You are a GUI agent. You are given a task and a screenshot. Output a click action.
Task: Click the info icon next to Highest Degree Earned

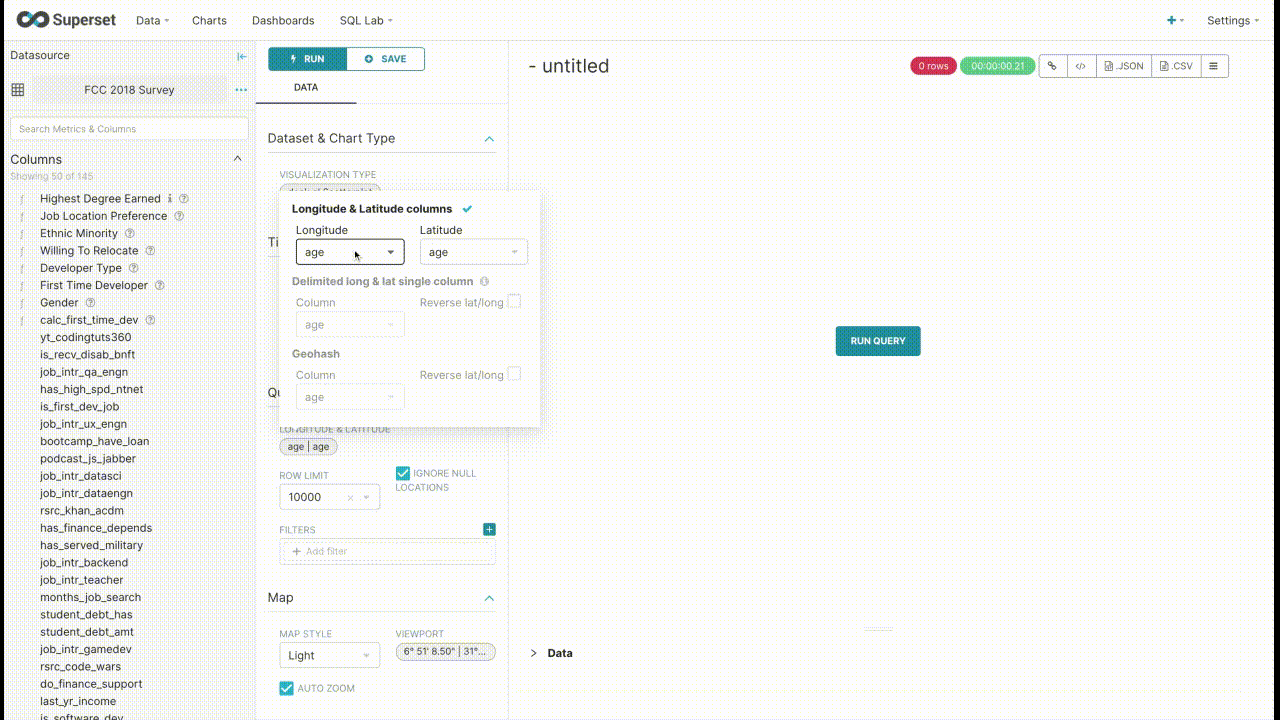[170, 199]
